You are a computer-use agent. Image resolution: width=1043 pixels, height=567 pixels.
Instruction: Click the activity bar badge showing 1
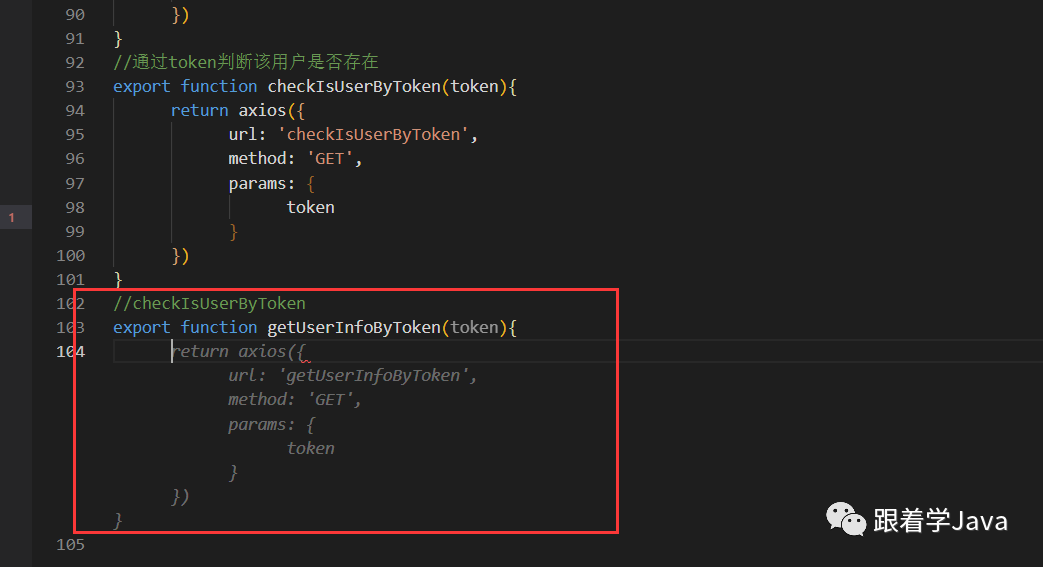click(x=11, y=218)
